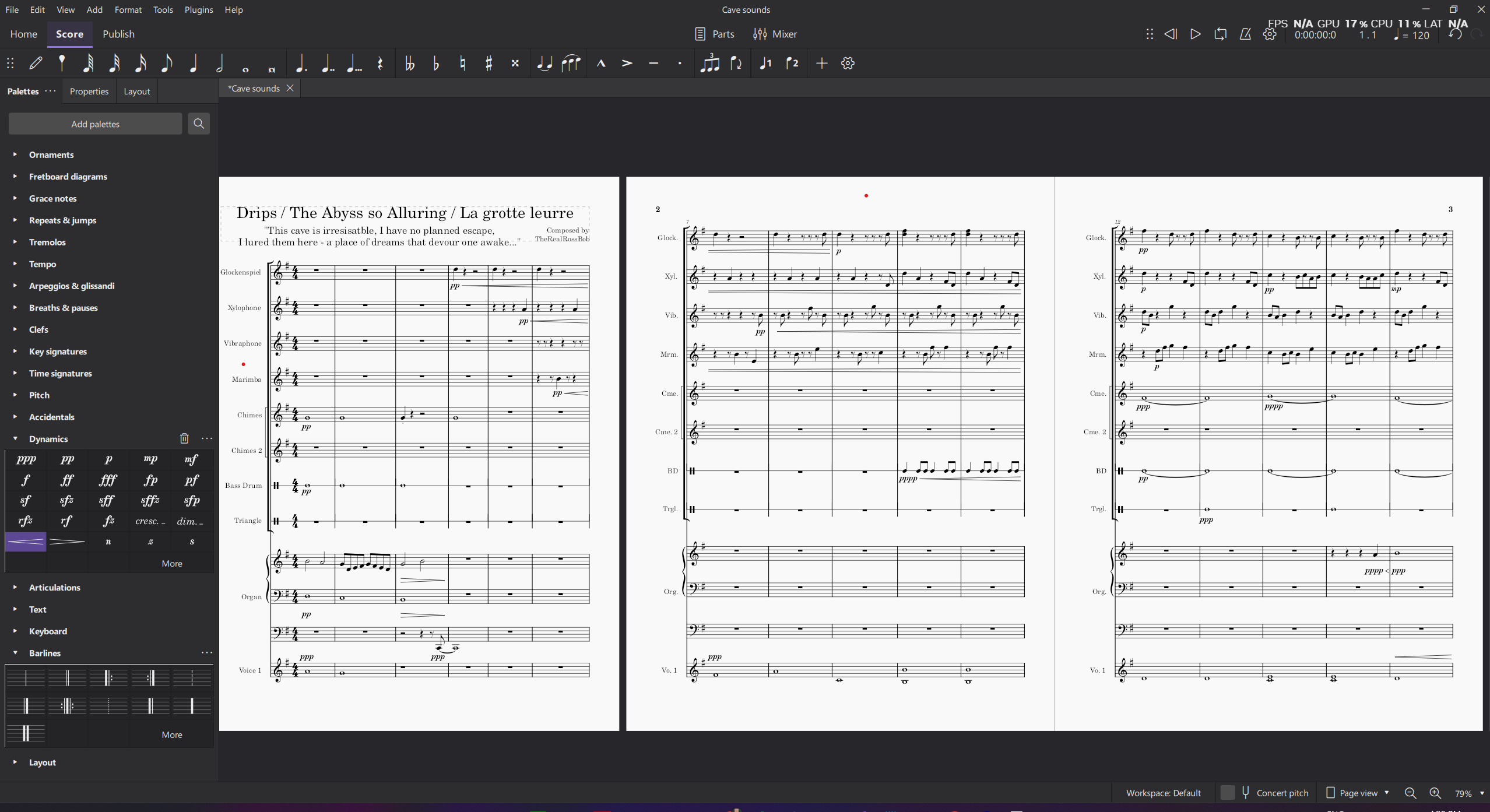Click the Add palettes button
The image size is (1490, 812).
tap(95, 124)
